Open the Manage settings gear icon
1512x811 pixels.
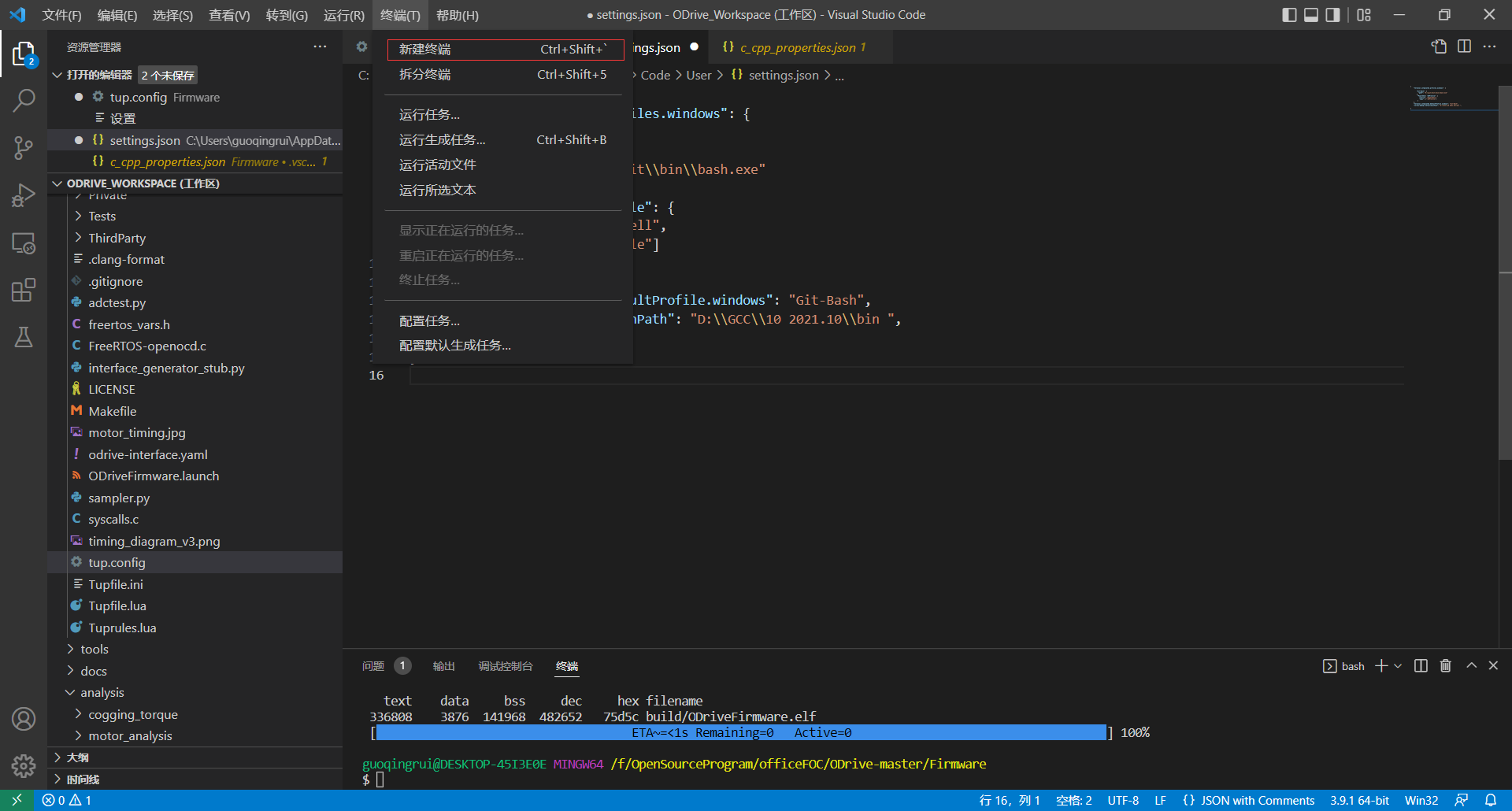(x=24, y=766)
